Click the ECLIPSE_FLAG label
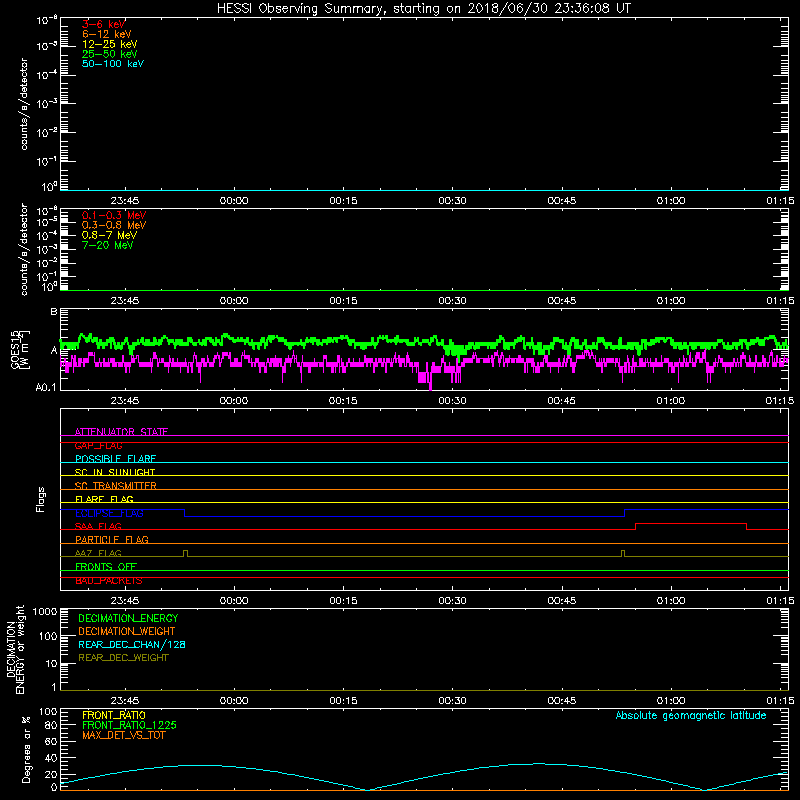Image resolution: width=800 pixels, height=800 pixels. tap(109, 513)
